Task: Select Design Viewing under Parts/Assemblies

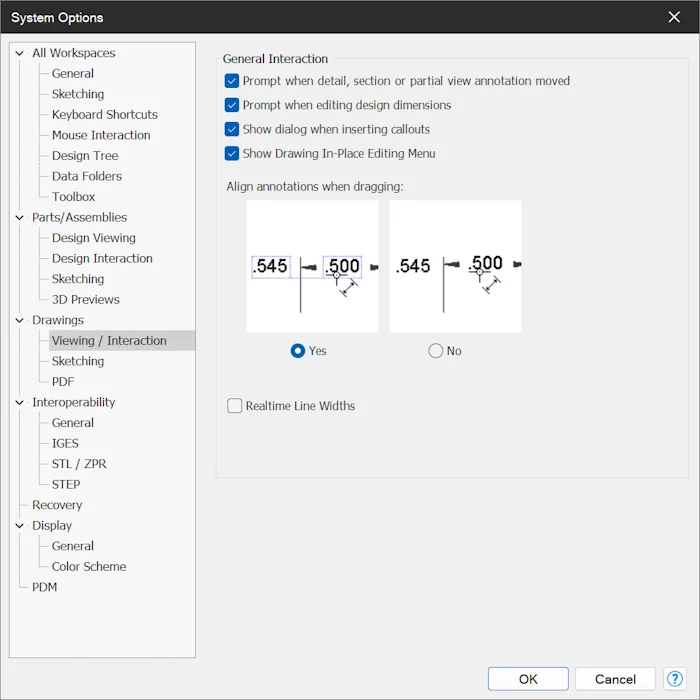Action: pos(94,238)
